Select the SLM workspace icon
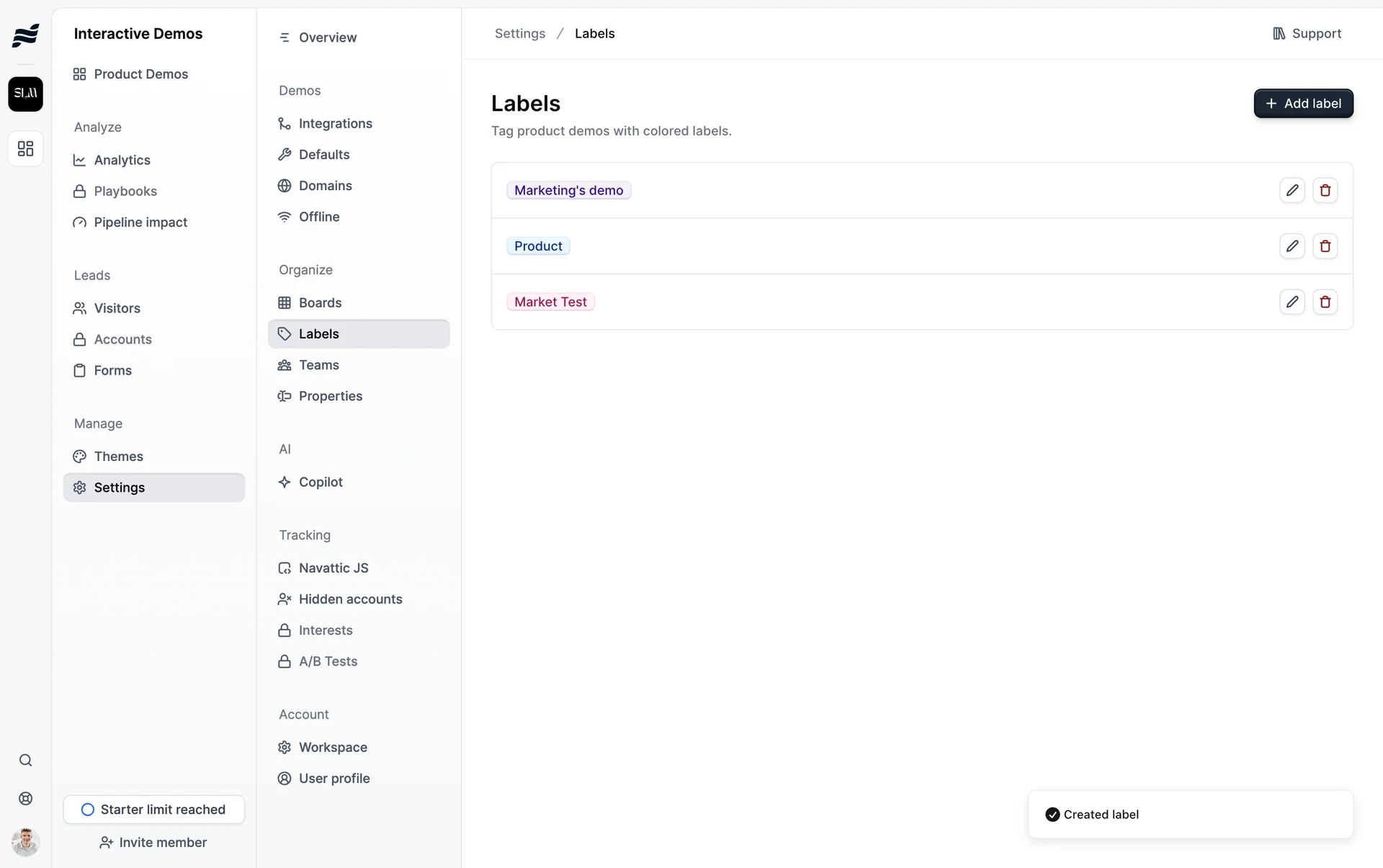1383x868 pixels. click(25, 94)
